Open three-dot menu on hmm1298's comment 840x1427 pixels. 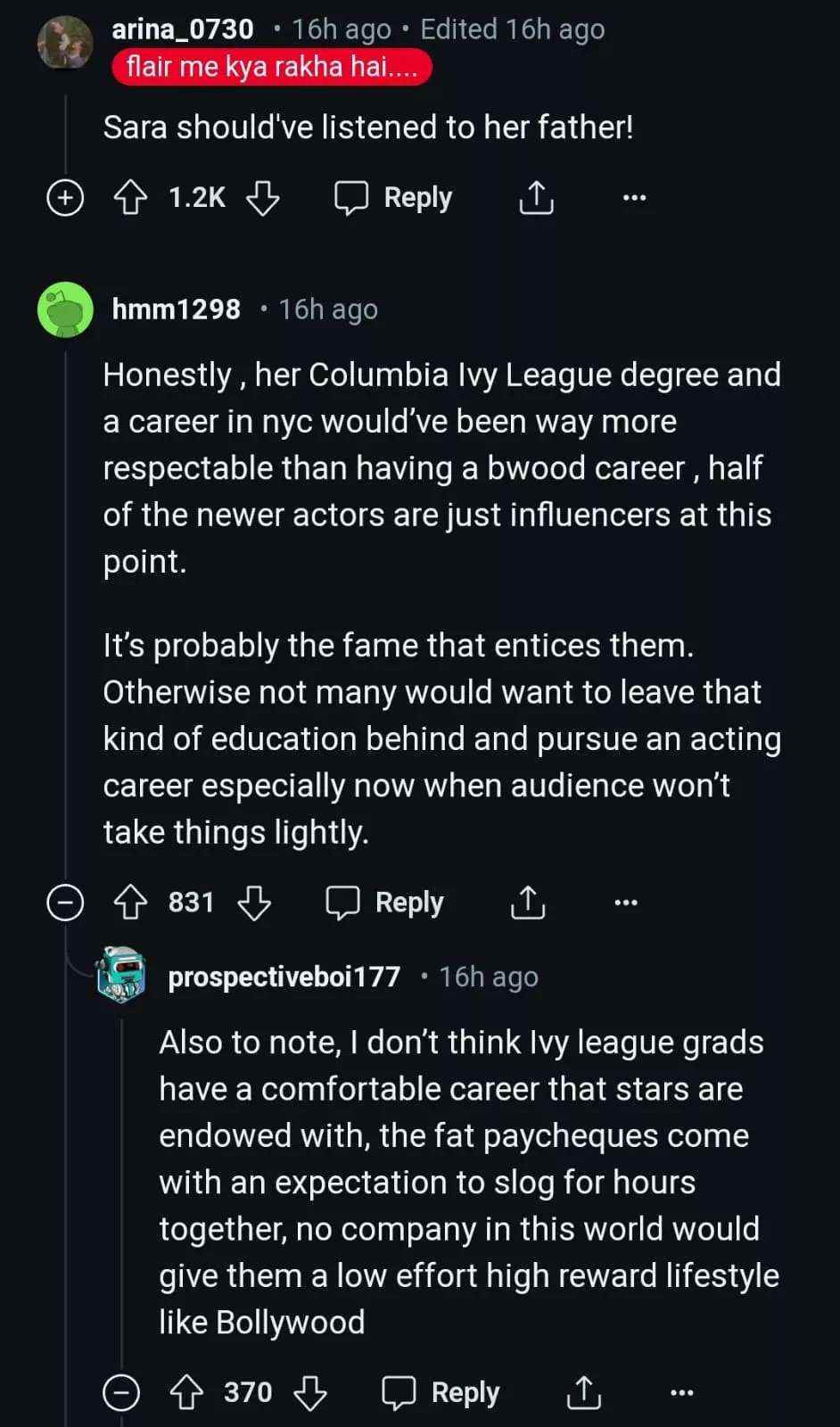(x=626, y=903)
